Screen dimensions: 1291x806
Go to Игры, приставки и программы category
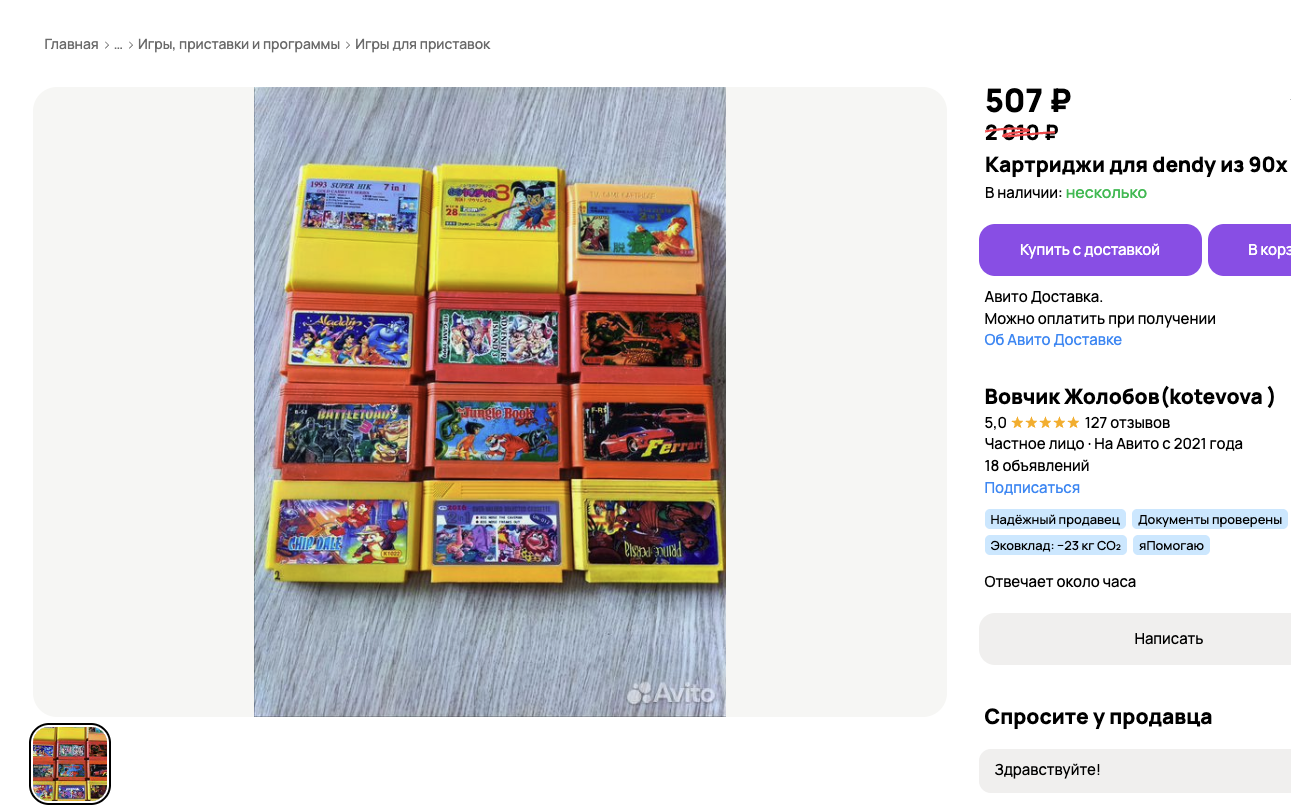[239, 44]
